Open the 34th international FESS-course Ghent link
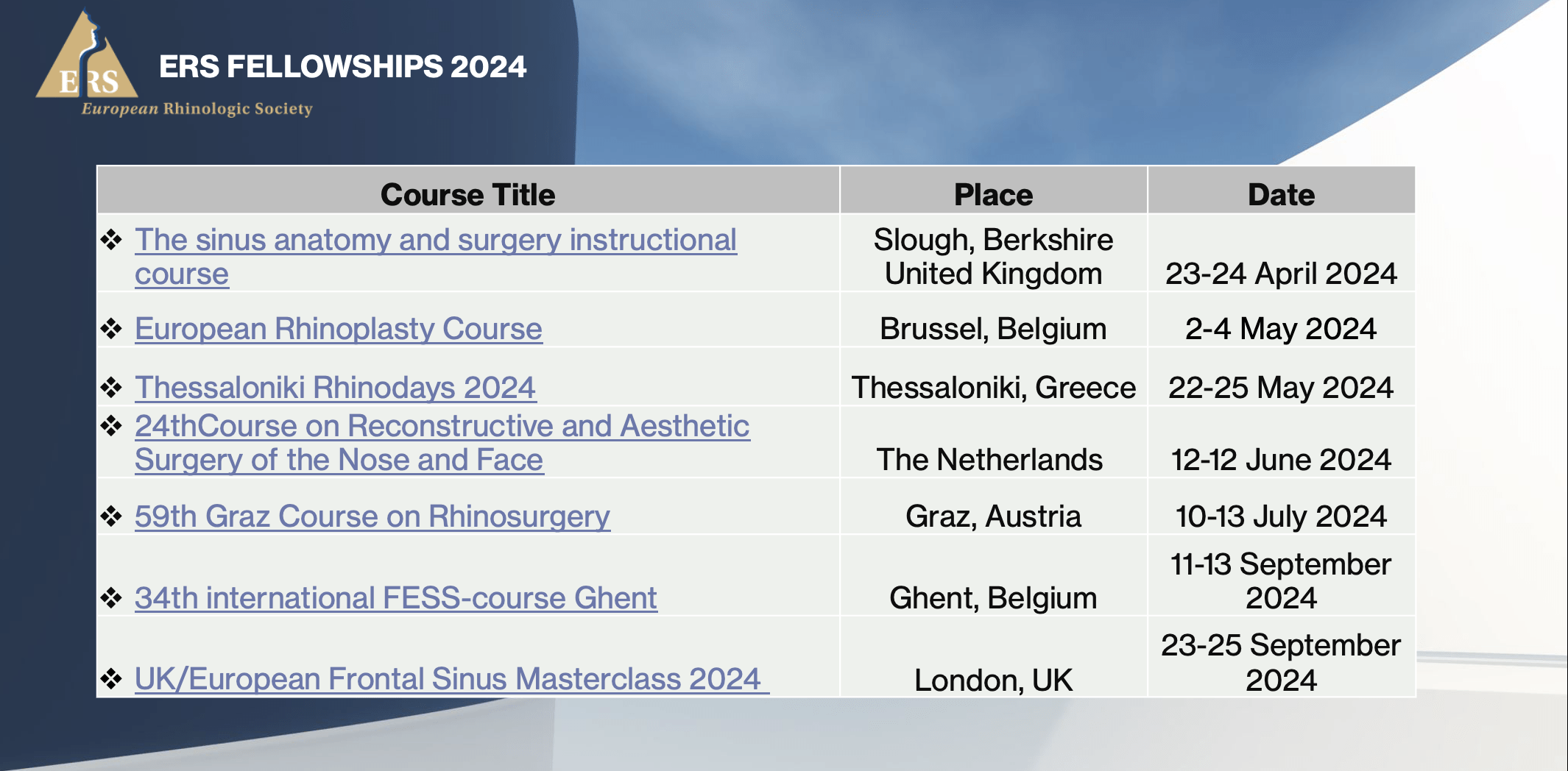1568x771 pixels. point(395,598)
